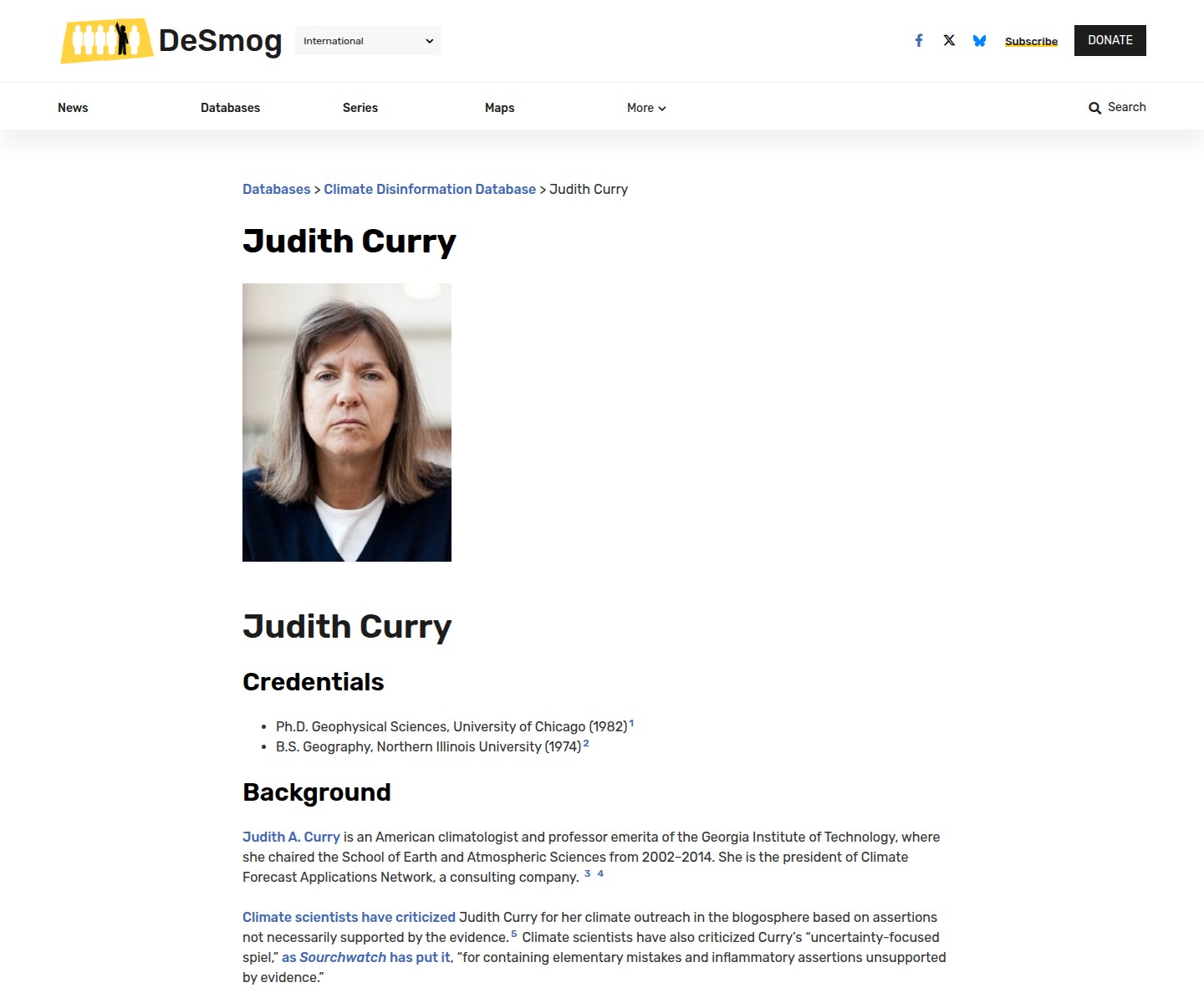Screen dimensions: 1204x1003
Task: Open 'Climate scientists have criticized' link
Action: [349, 917]
